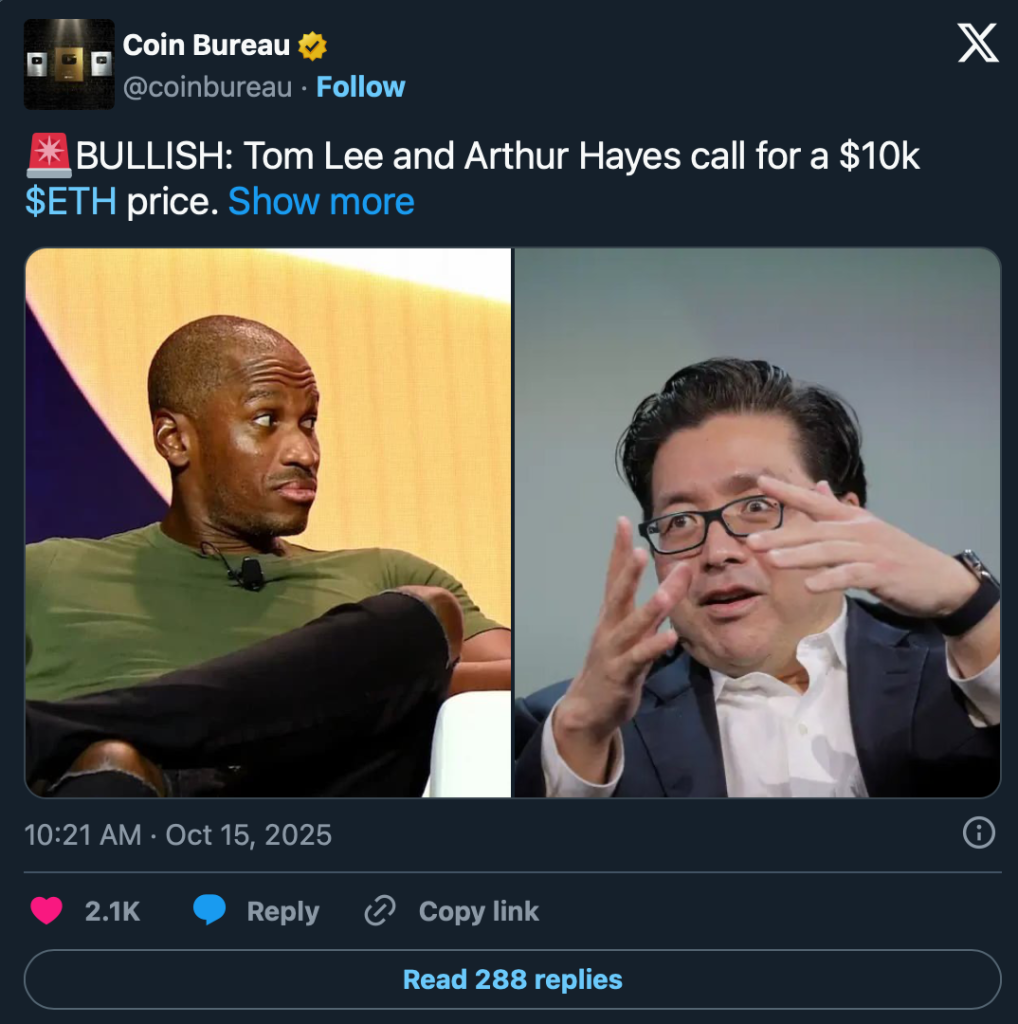Click the Coin Bureau display name

[x=206, y=45]
